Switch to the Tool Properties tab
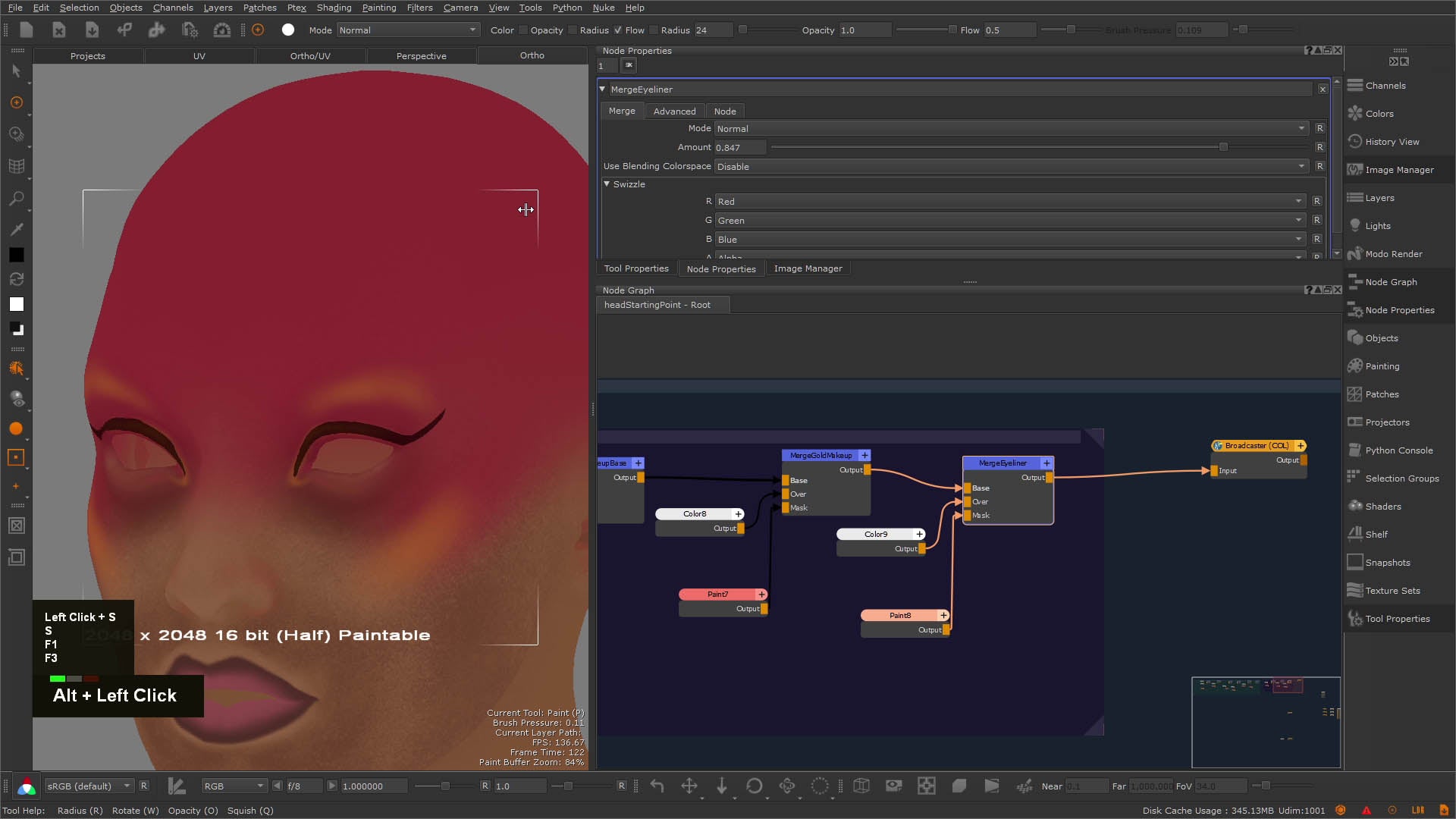 pos(636,268)
